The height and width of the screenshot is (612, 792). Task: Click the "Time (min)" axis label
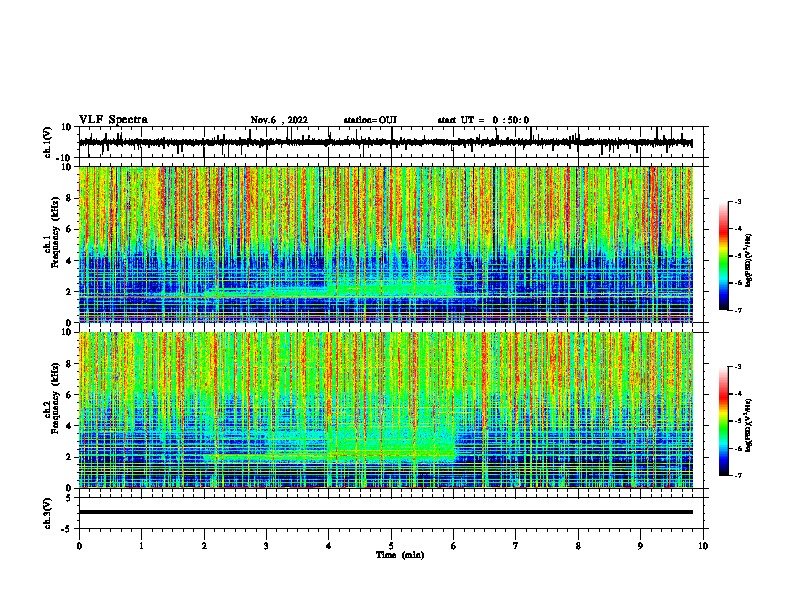click(400, 555)
